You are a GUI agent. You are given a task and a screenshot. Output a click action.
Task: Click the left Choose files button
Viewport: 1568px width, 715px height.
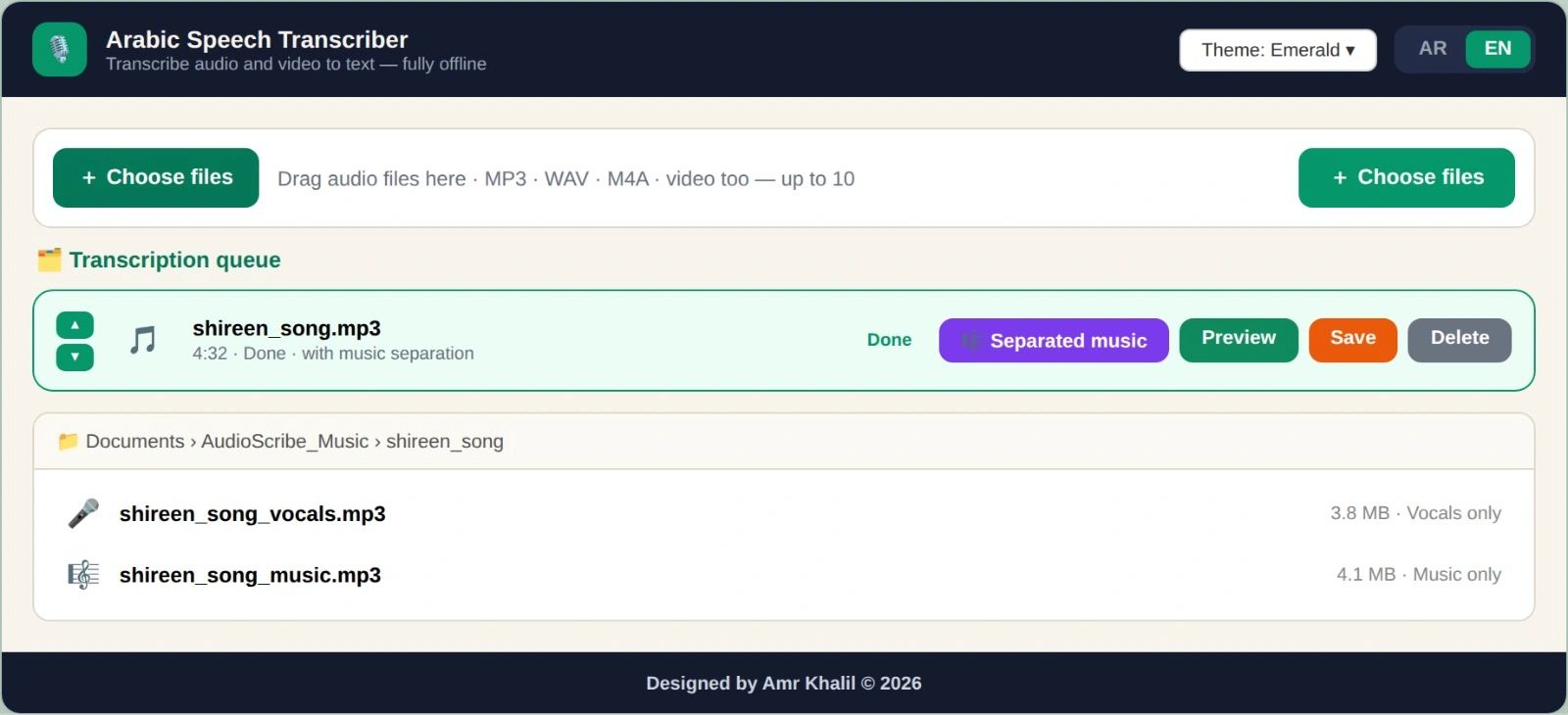click(x=156, y=177)
